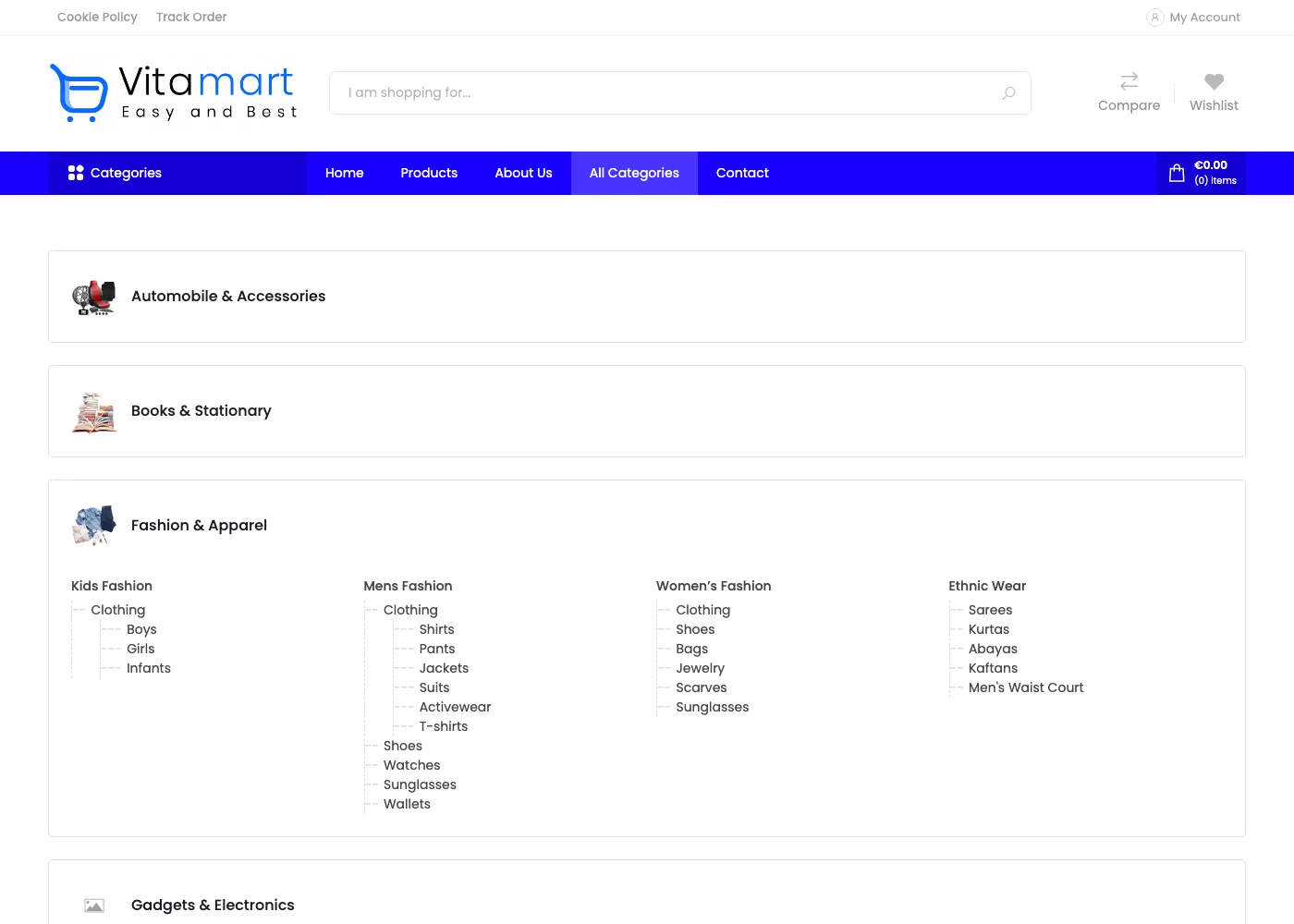Open the Cookie Policy link
1294x924 pixels.
(97, 17)
